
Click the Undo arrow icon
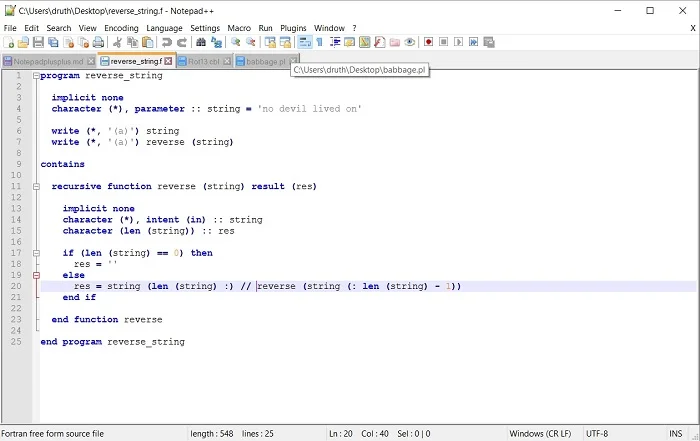pyautogui.click(x=166, y=42)
